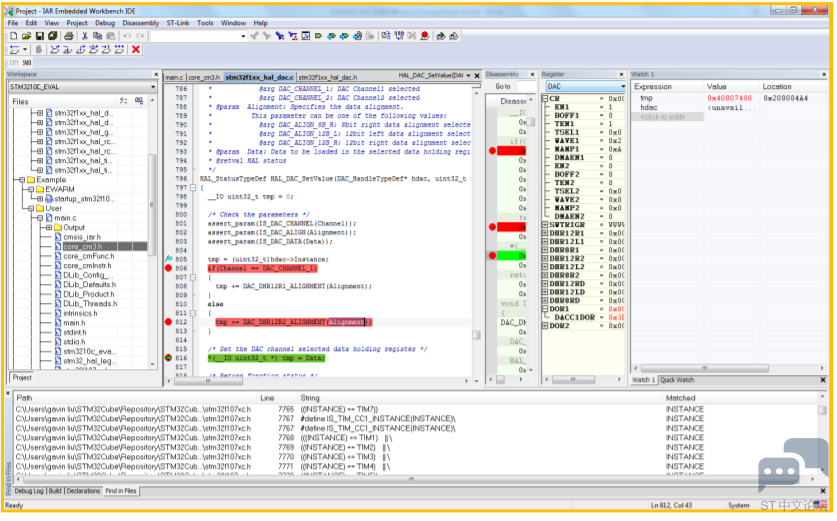Viewport: 837px width, 521px height.
Task: Click the Save file toolbar icon
Action: (40, 36)
